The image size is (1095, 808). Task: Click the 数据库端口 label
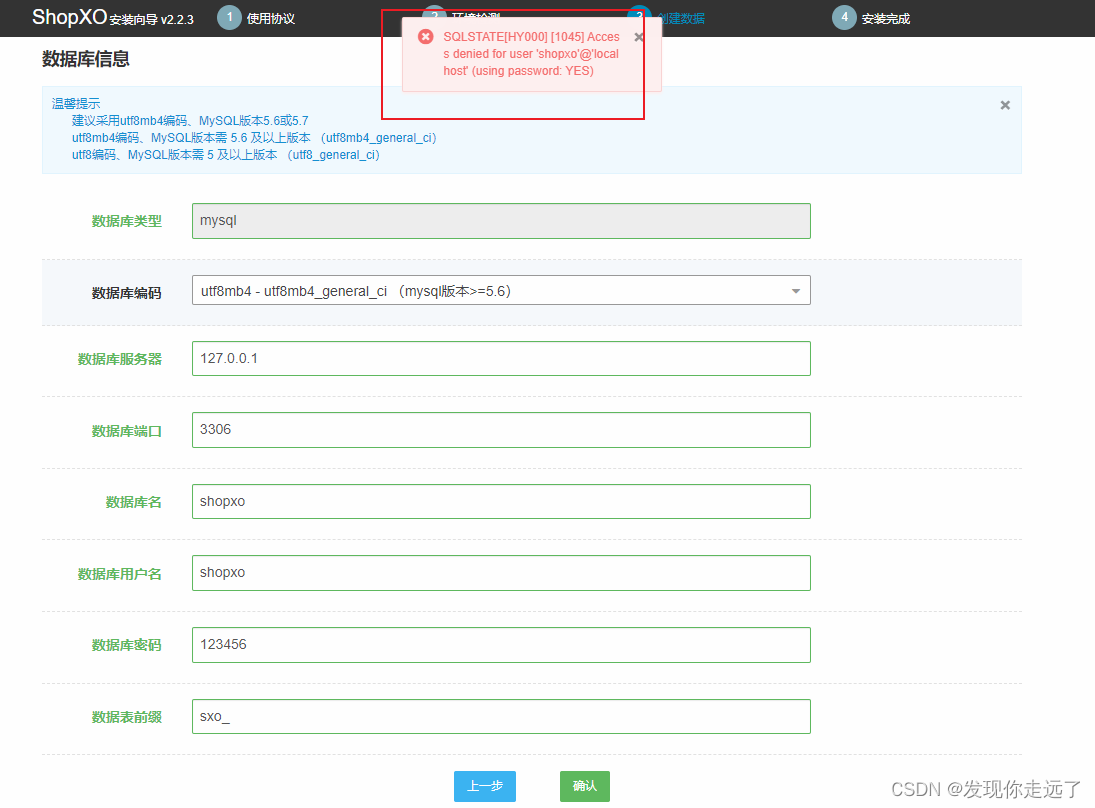[x=126, y=431]
